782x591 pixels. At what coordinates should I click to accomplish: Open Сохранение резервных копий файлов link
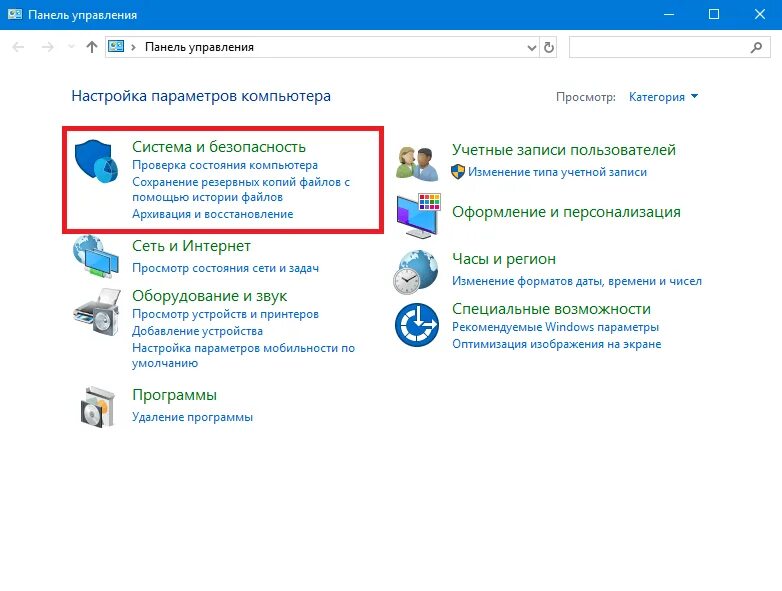(241, 190)
